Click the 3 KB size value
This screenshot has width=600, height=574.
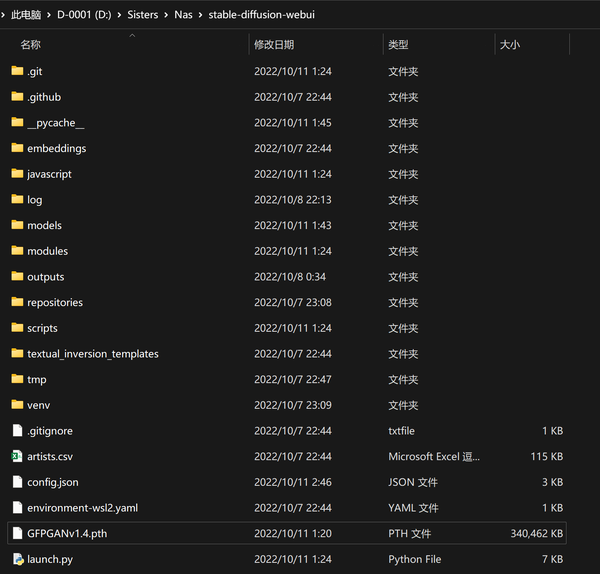coord(552,482)
